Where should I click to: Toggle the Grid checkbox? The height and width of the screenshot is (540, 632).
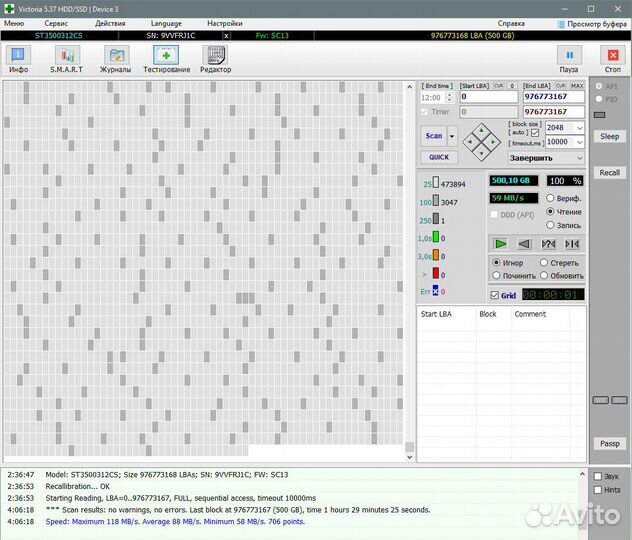coord(495,295)
